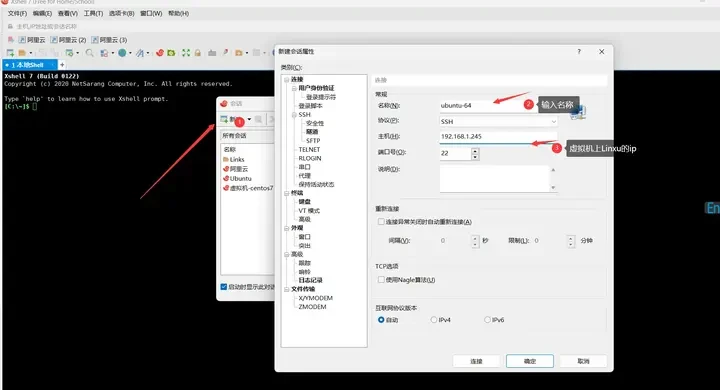
Task: Click the font pen toolbar icon
Action: point(140,53)
